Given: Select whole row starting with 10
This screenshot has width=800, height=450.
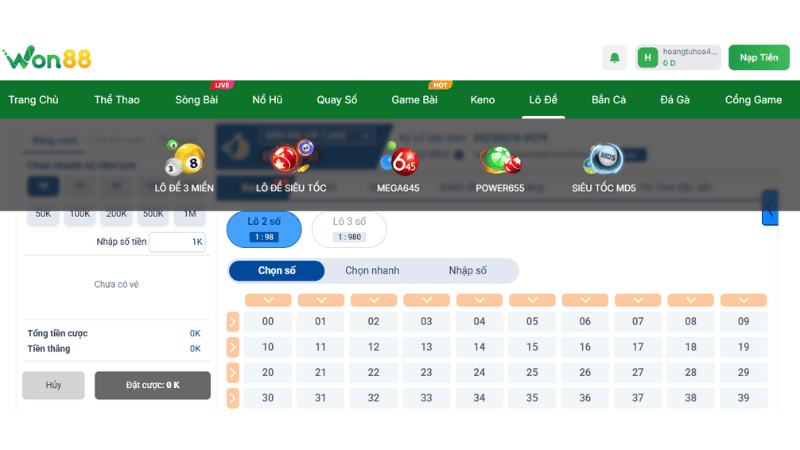Looking at the screenshot, I should pyautogui.click(x=233, y=347).
